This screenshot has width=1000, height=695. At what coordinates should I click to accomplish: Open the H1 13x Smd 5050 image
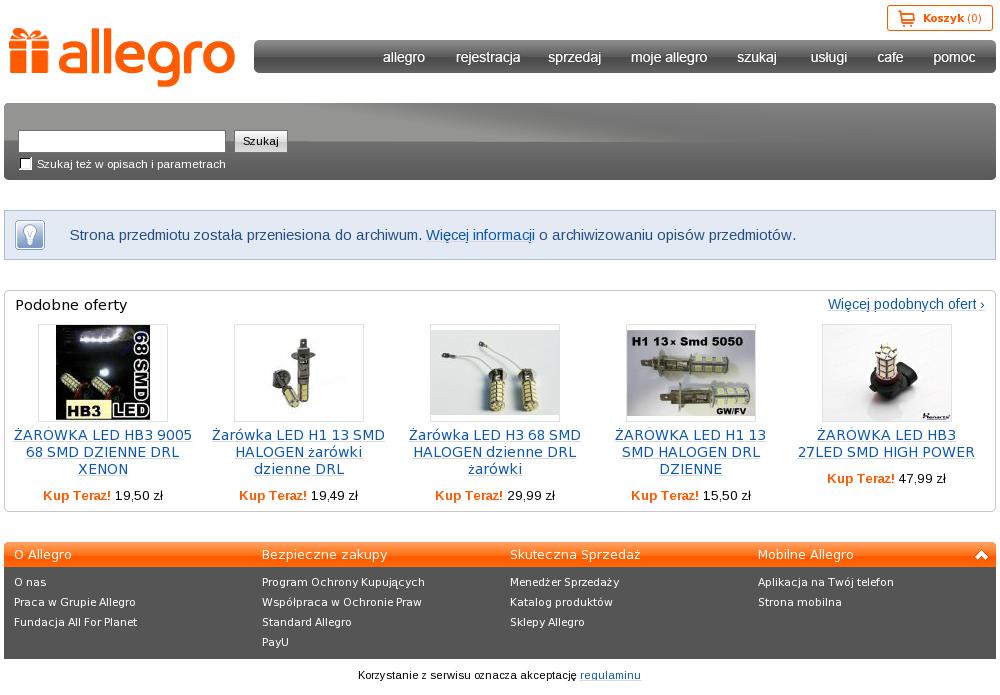[x=690, y=372]
